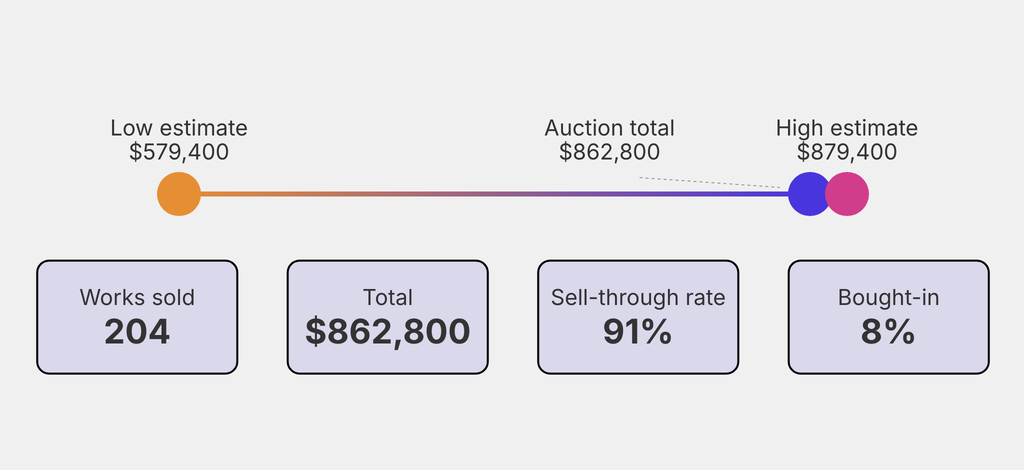The height and width of the screenshot is (470, 1024).
Task: Select the 91% sell-through figure
Action: tap(638, 331)
